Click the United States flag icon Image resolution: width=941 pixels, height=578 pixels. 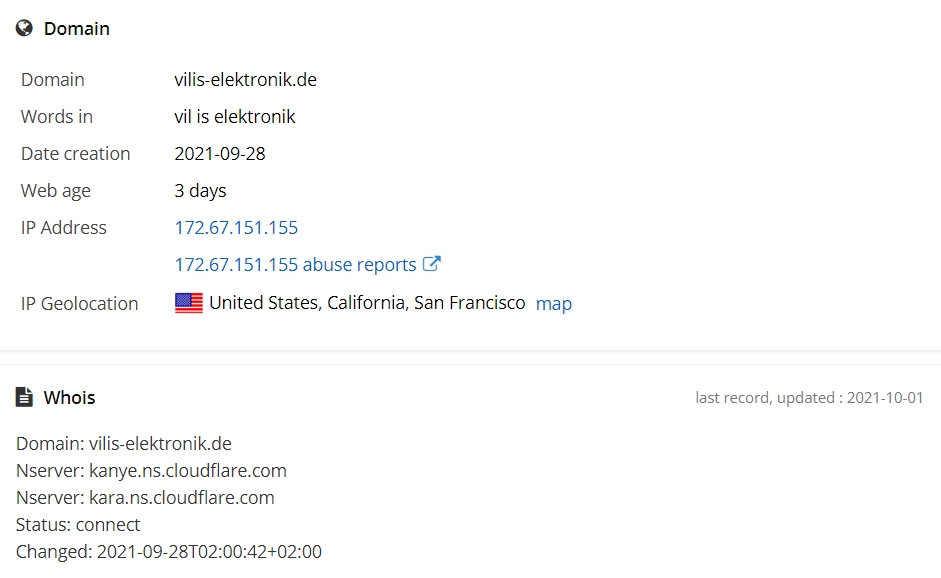click(x=188, y=303)
